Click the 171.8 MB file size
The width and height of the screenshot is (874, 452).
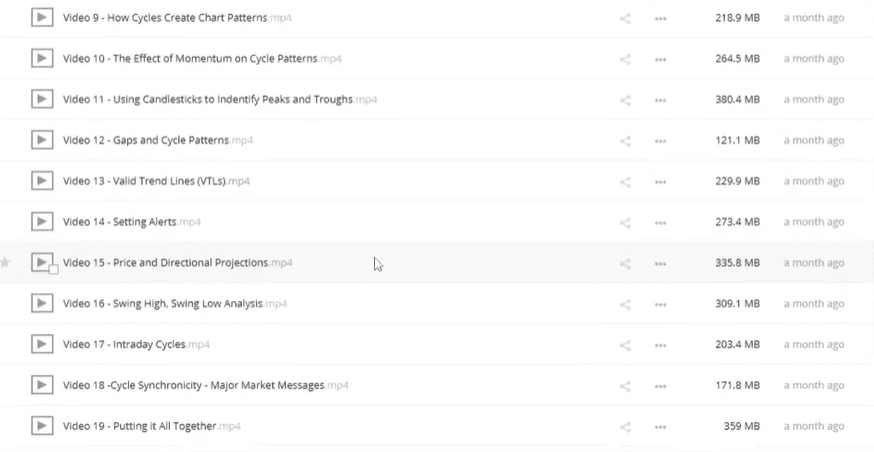(737, 385)
